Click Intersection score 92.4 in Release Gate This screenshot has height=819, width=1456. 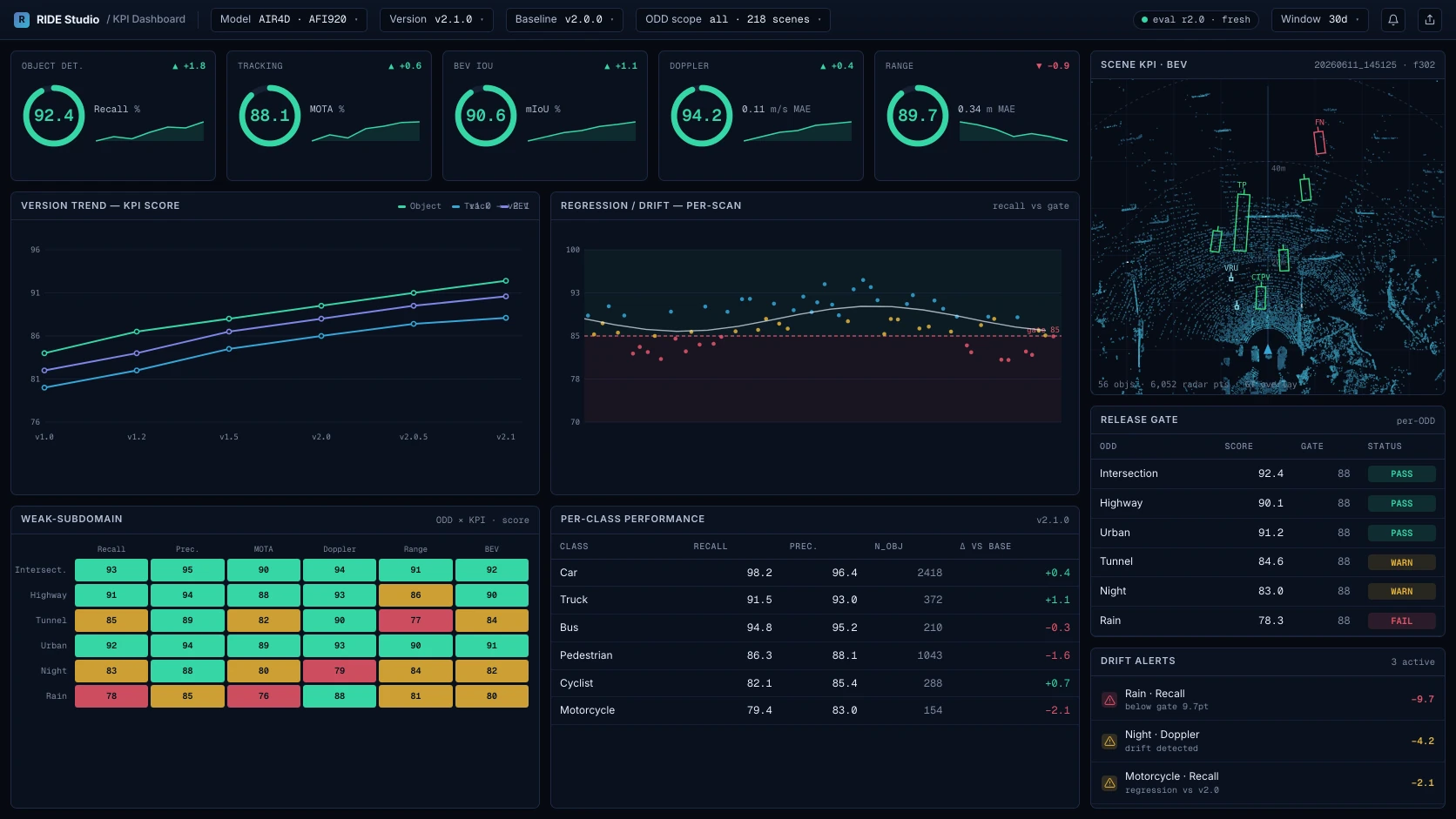tap(1271, 474)
